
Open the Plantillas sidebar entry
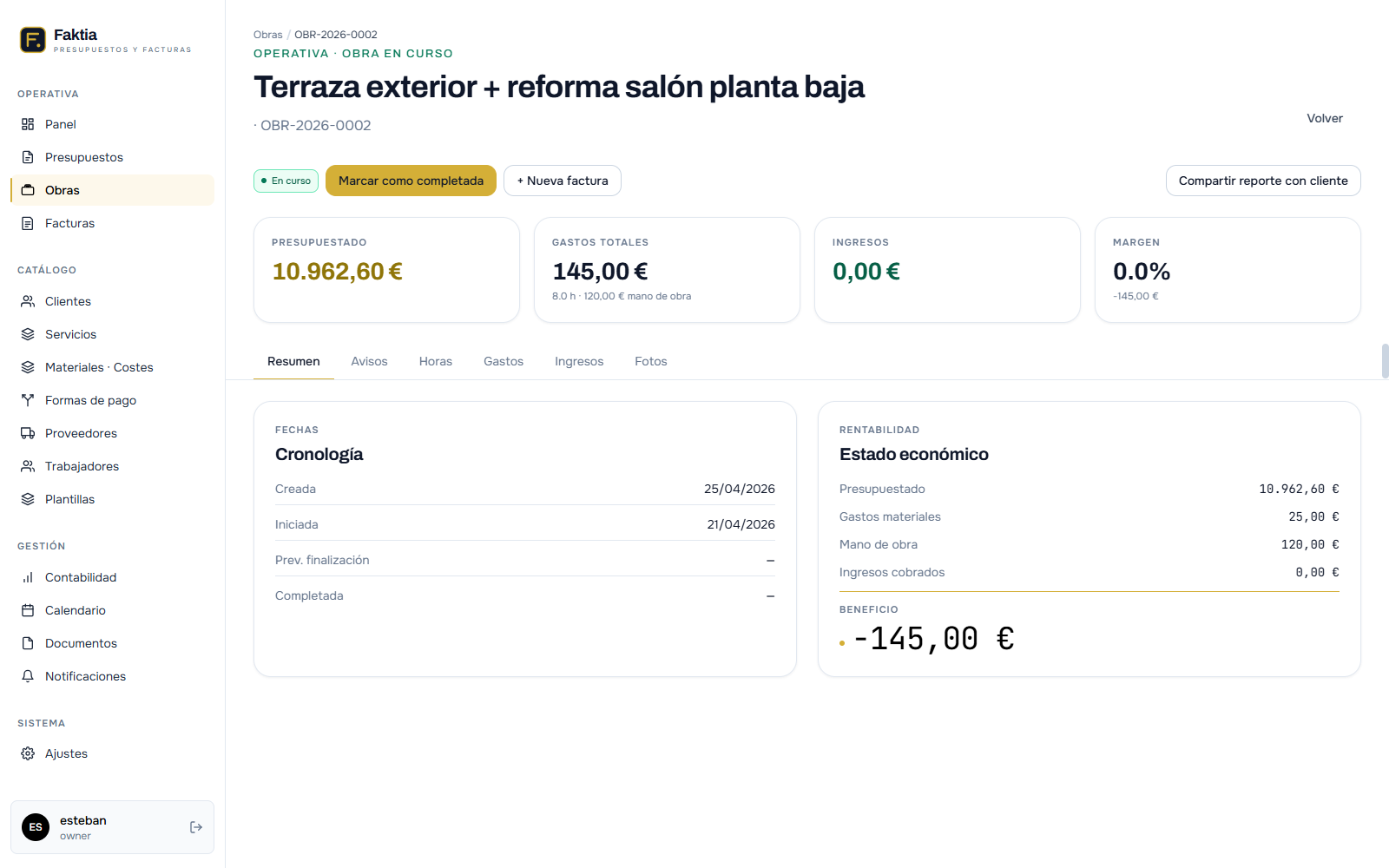[x=69, y=499]
